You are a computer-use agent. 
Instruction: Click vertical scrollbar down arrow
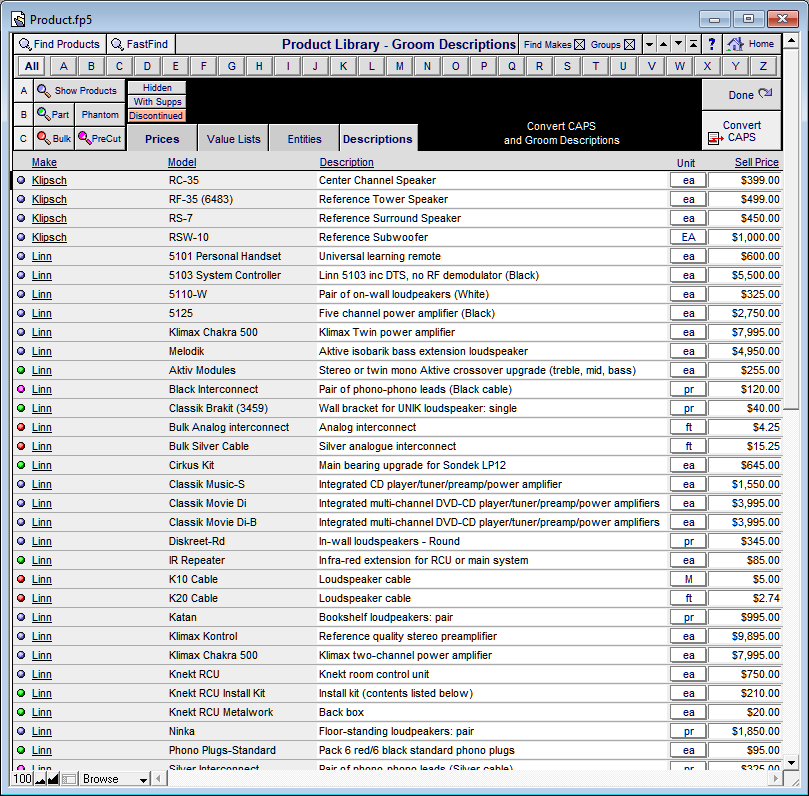click(x=791, y=762)
